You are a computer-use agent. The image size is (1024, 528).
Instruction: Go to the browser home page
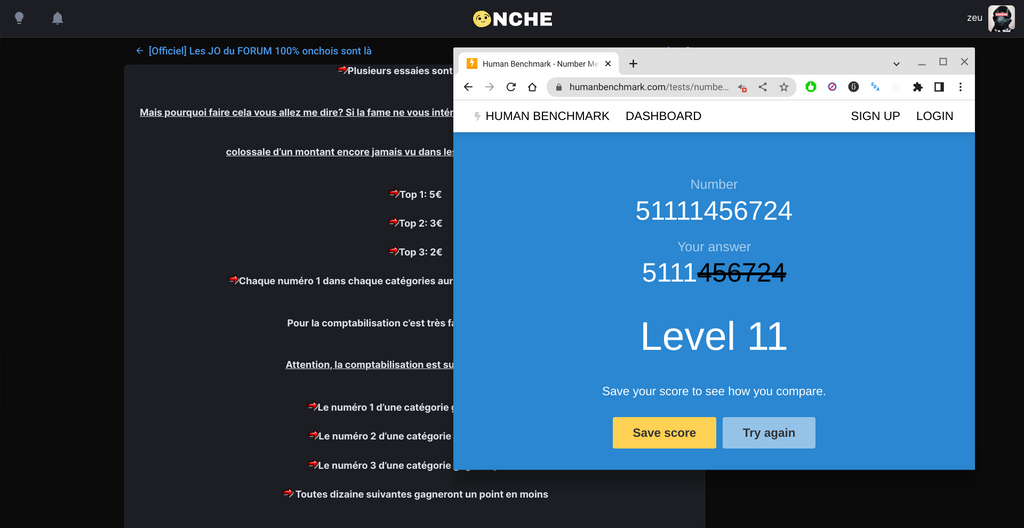pos(532,87)
